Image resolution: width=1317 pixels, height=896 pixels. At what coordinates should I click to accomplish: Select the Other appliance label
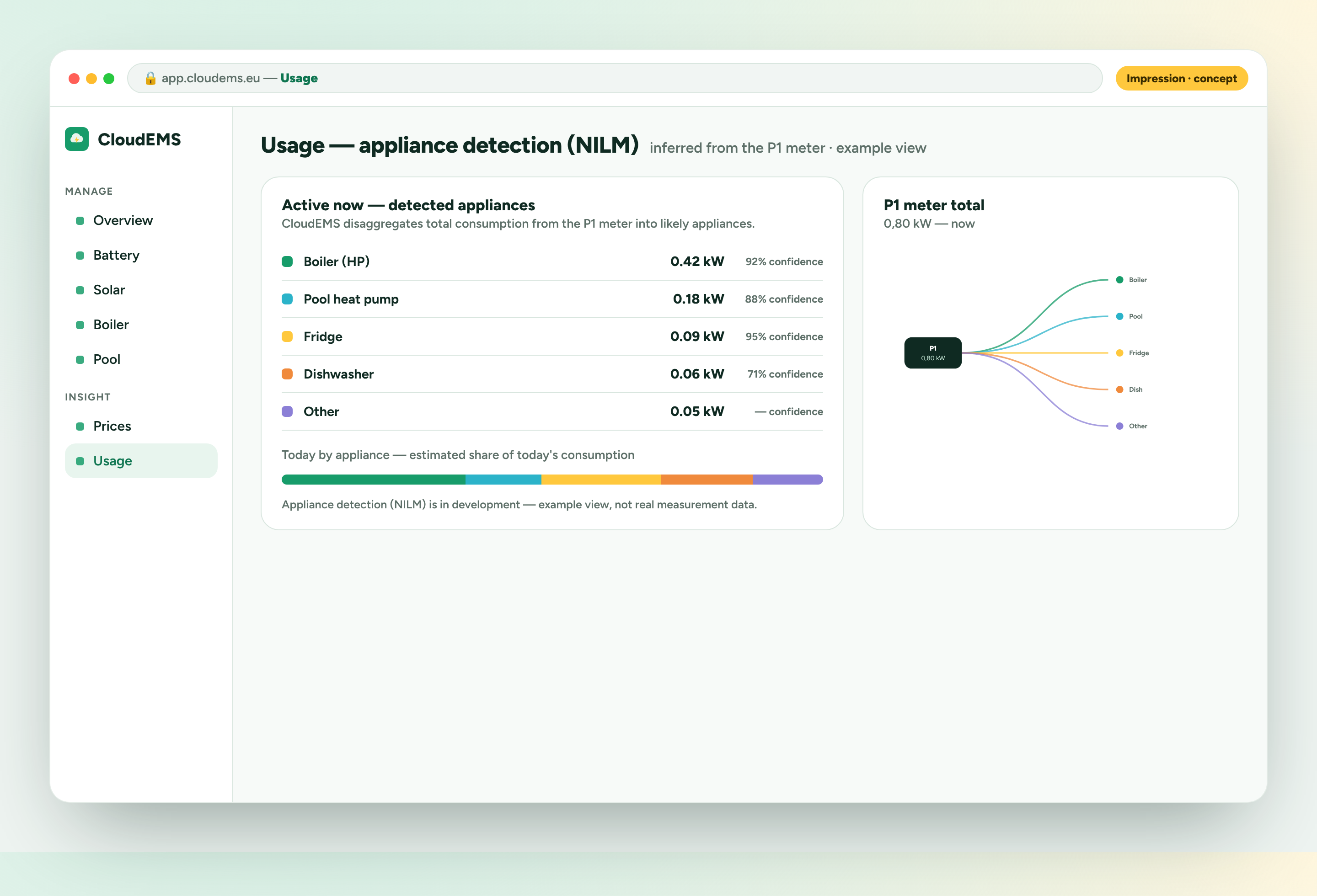321,411
